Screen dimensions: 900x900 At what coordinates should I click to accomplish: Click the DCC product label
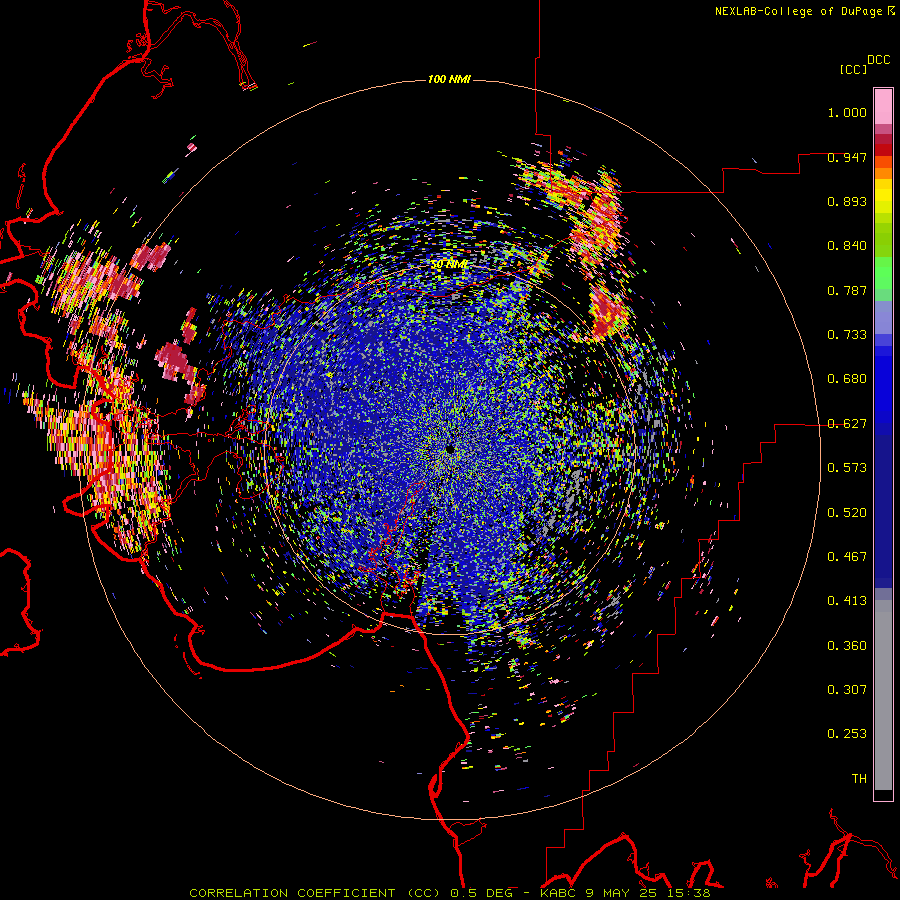879,60
